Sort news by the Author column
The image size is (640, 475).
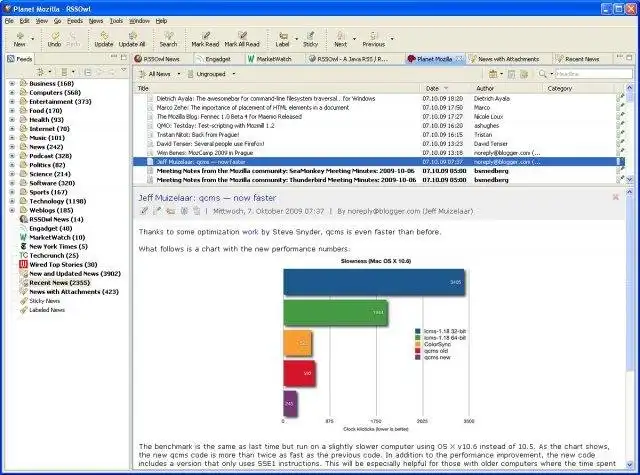point(508,88)
